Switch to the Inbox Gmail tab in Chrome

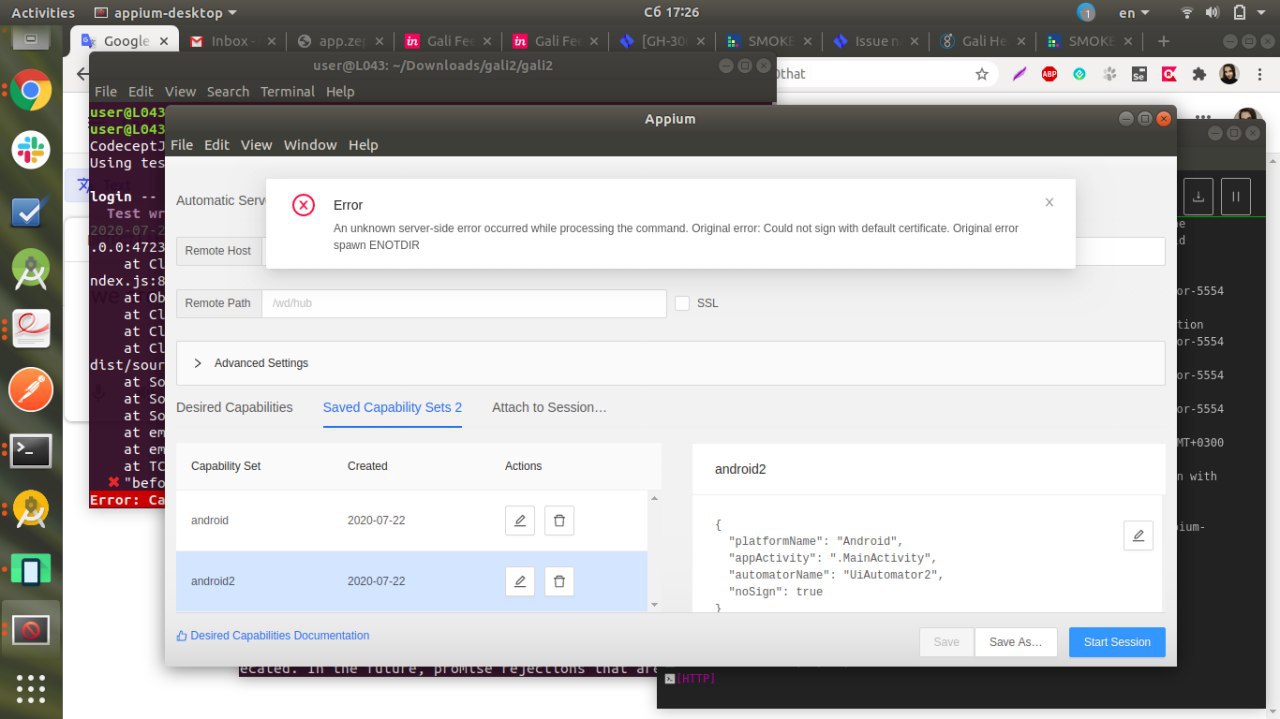pyautogui.click(x=231, y=41)
